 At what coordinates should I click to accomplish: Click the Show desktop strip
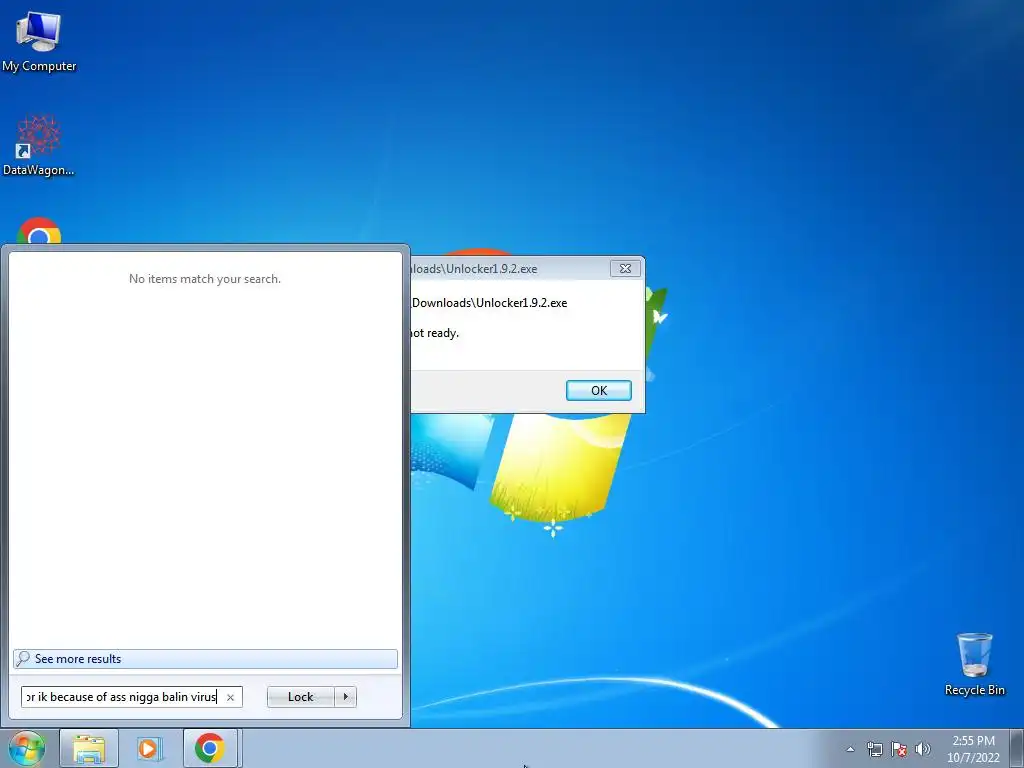pyautogui.click(x=1017, y=748)
